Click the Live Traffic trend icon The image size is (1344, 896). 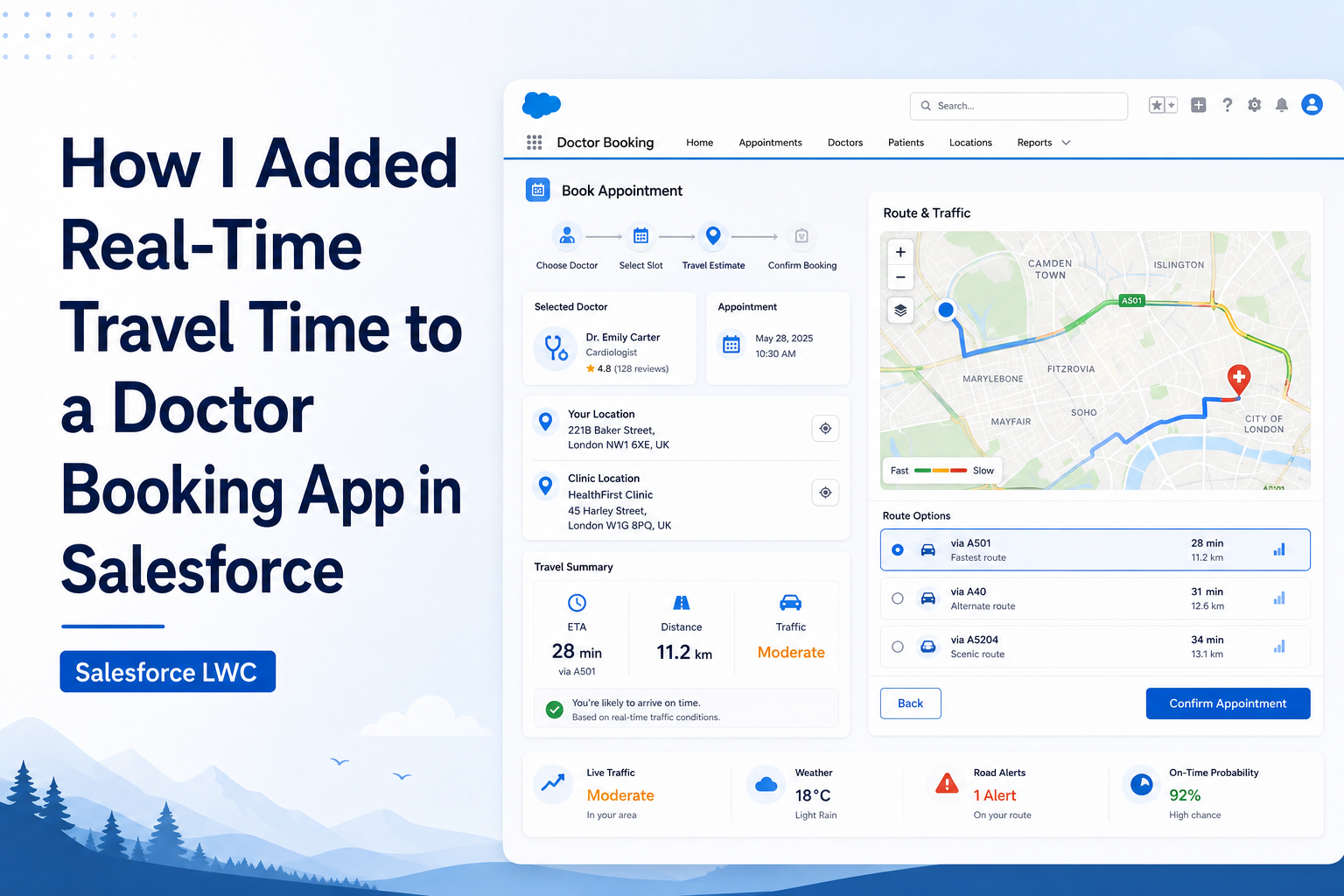[554, 784]
